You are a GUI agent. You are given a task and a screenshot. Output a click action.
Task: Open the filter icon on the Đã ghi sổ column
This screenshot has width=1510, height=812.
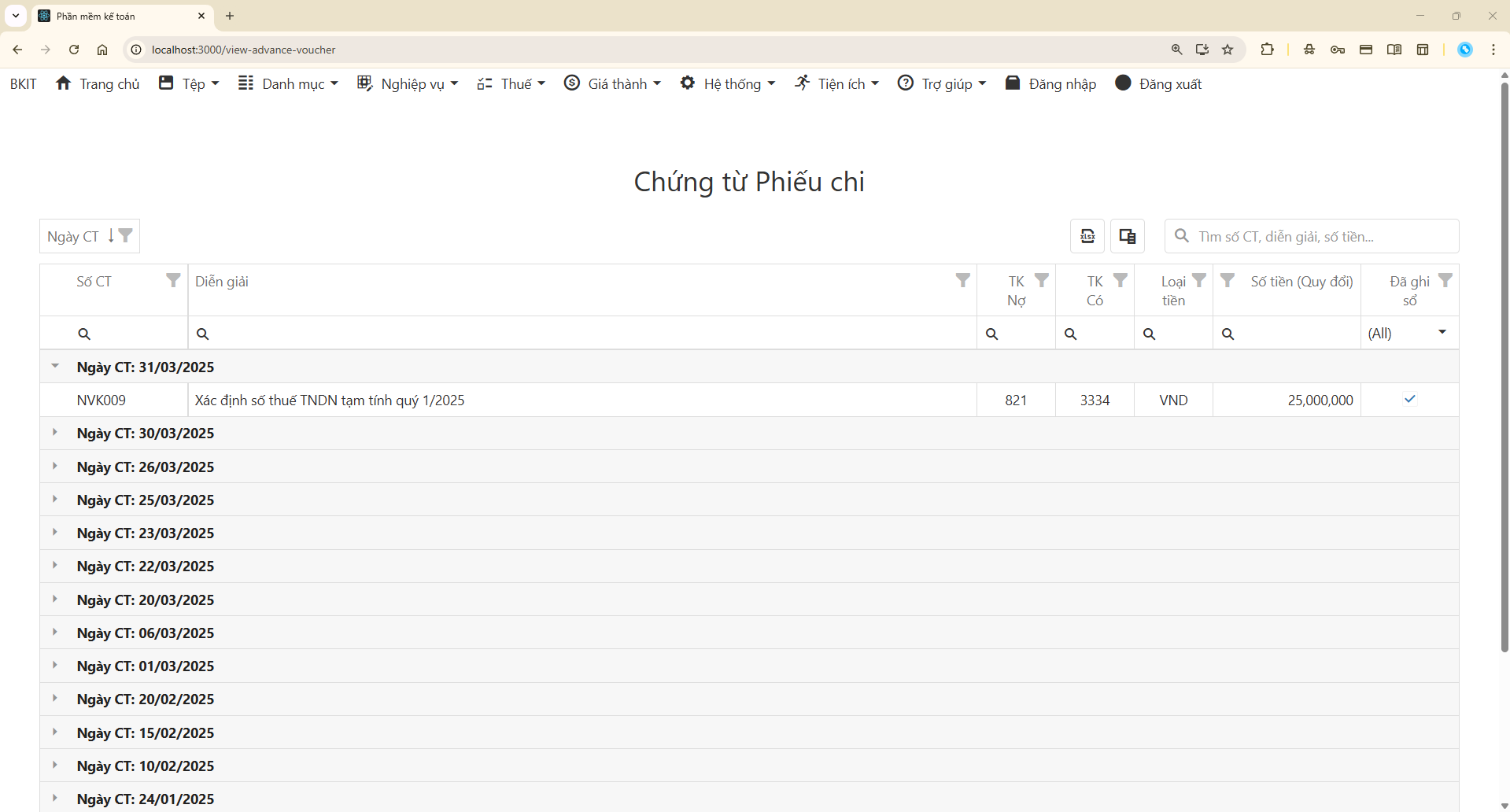click(1445, 279)
